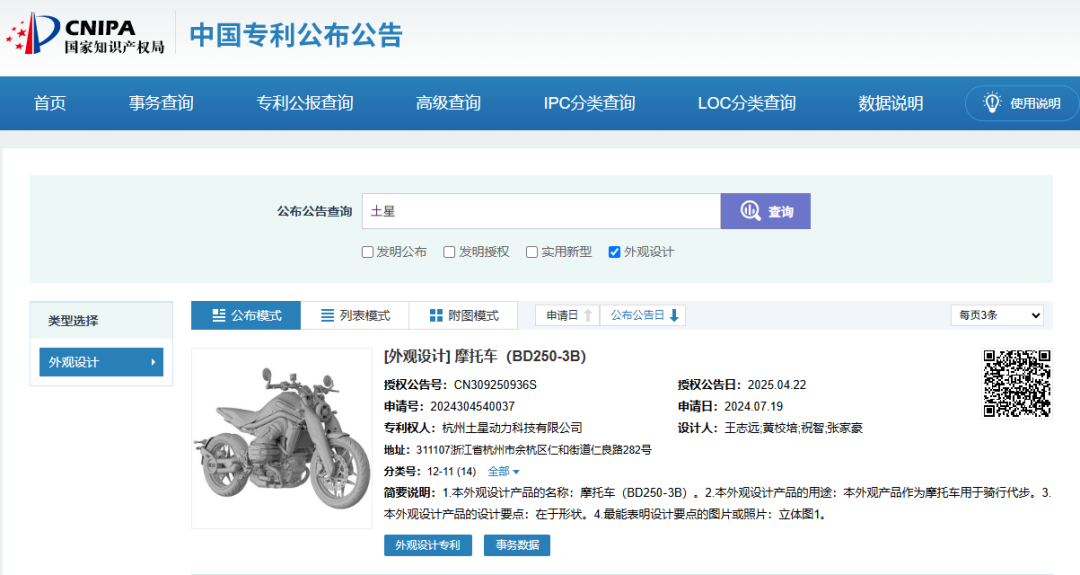Expand the 全部 classification dropdown
The width and height of the screenshot is (1080, 575).
[503, 472]
